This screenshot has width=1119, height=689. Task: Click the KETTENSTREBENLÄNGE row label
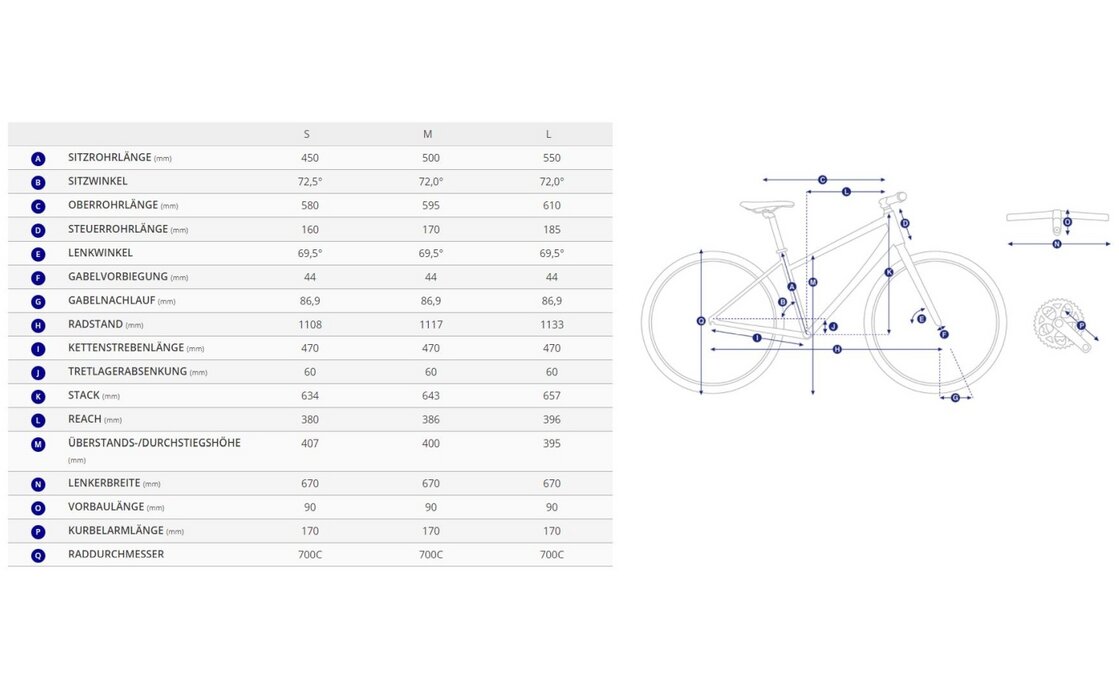126,348
